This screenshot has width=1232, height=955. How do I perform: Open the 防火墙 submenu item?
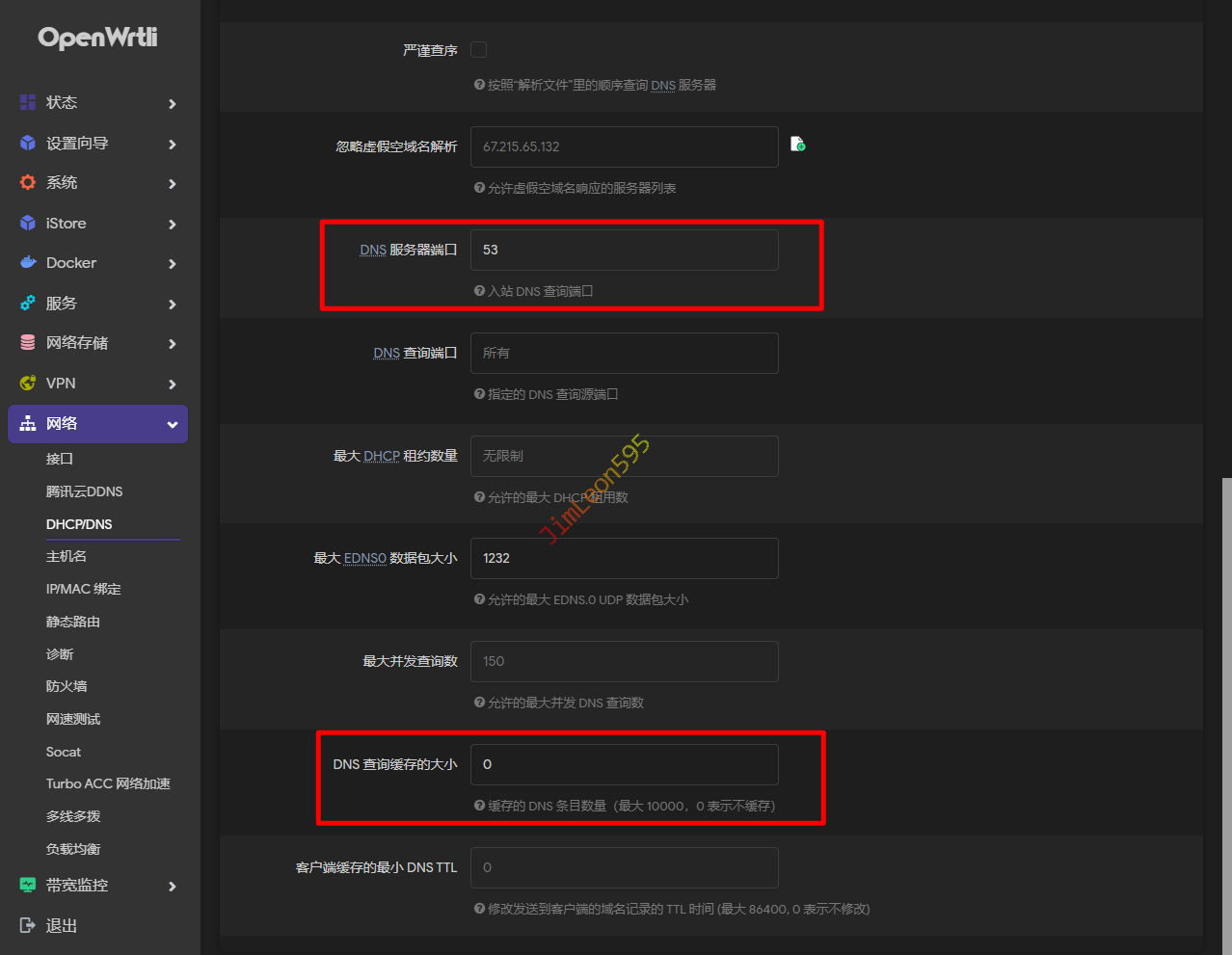point(67,687)
